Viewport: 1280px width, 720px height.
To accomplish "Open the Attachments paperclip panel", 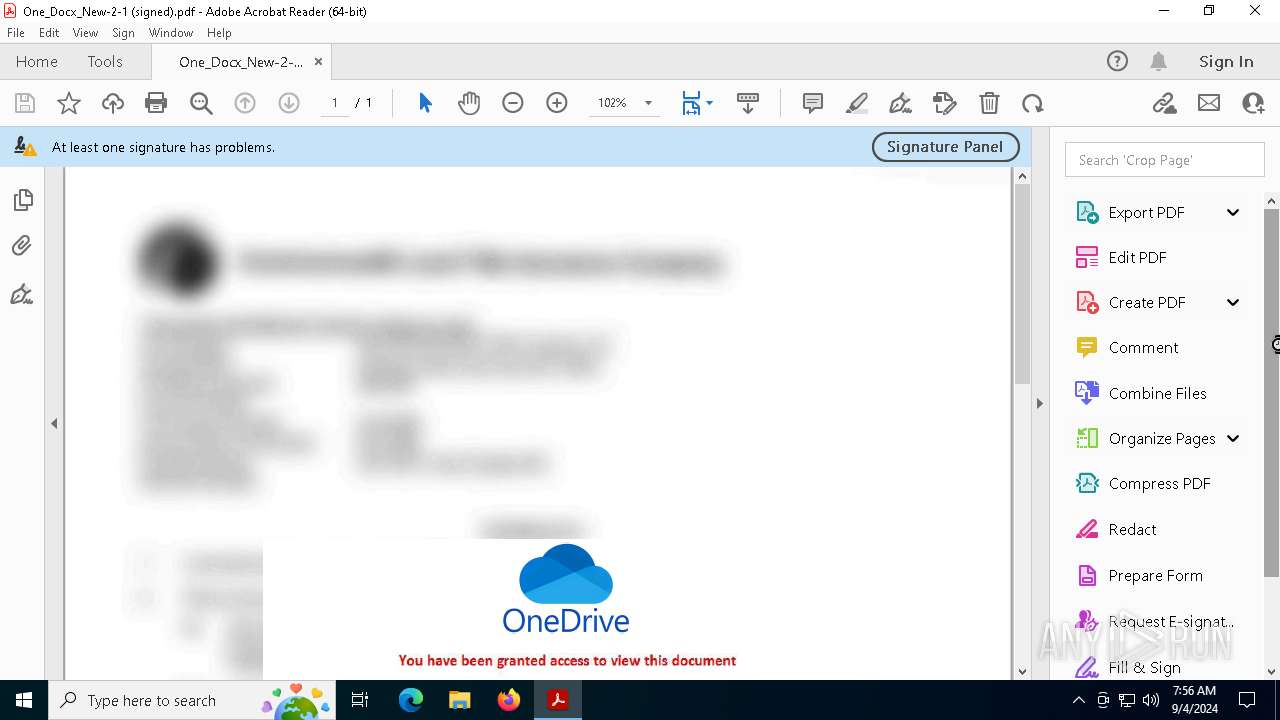I will (x=23, y=246).
